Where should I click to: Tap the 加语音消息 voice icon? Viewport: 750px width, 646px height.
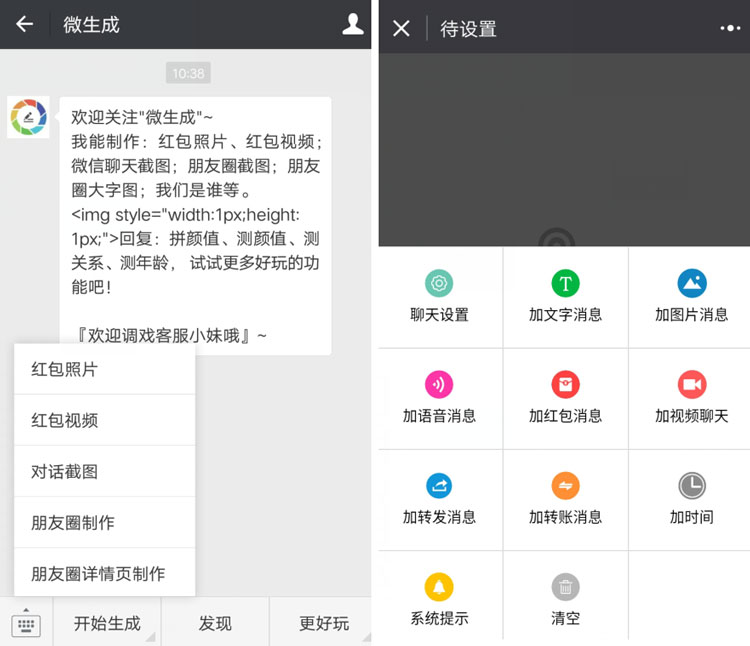click(x=439, y=385)
